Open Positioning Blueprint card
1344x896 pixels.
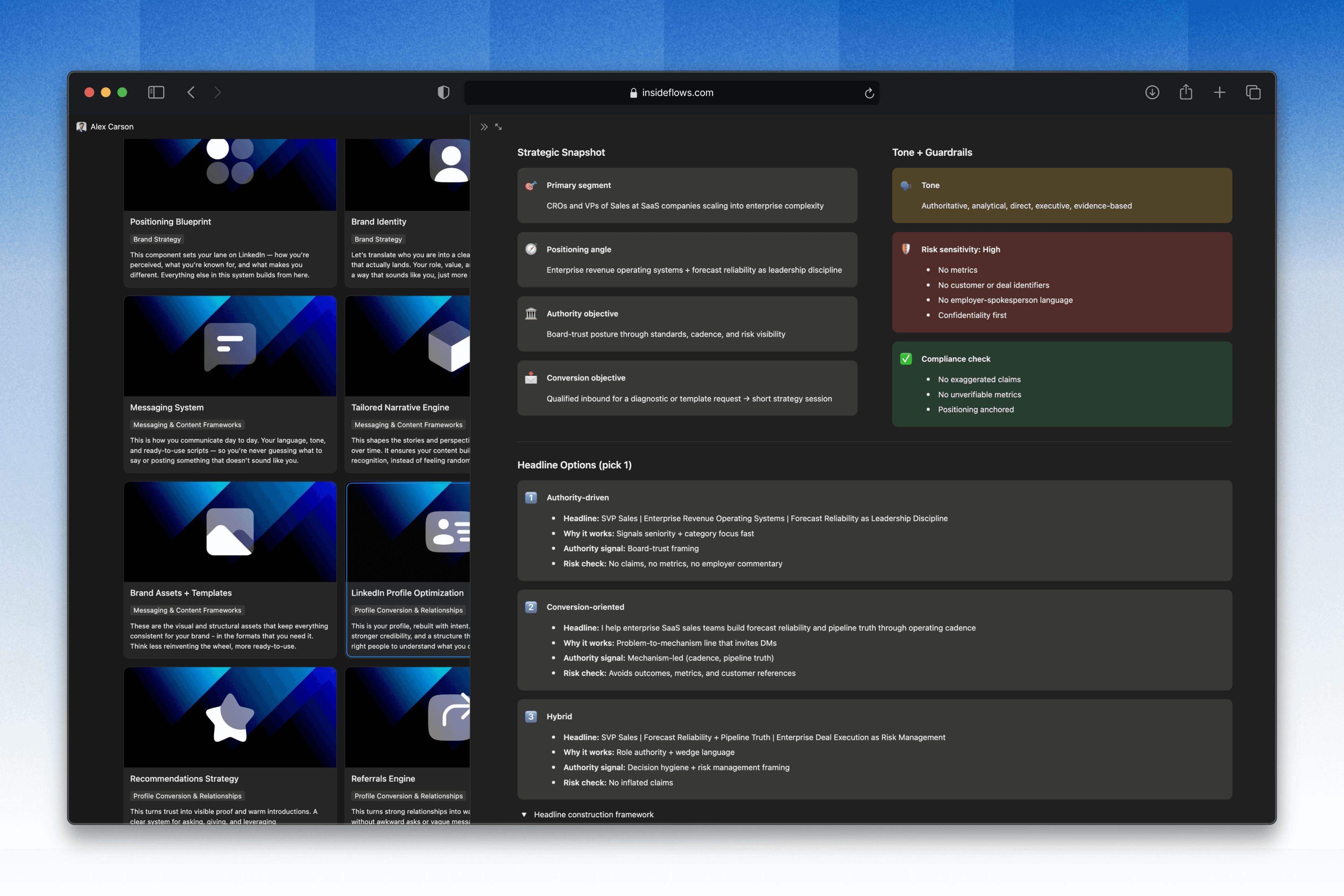coord(170,222)
